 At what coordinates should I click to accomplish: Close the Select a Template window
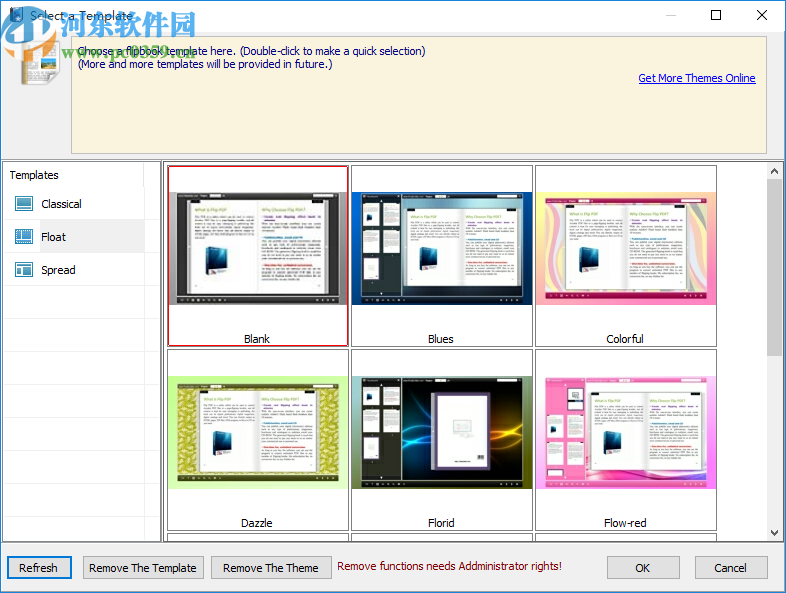762,15
